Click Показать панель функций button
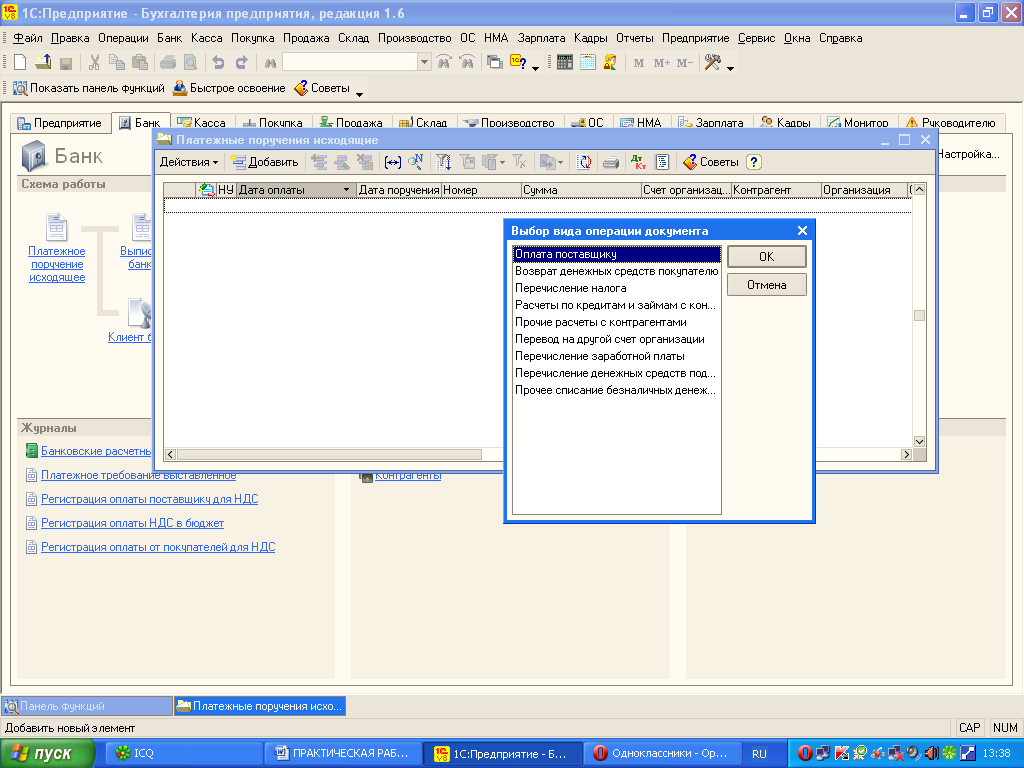Screen dimensions: 1024x768 pos(89,88)
